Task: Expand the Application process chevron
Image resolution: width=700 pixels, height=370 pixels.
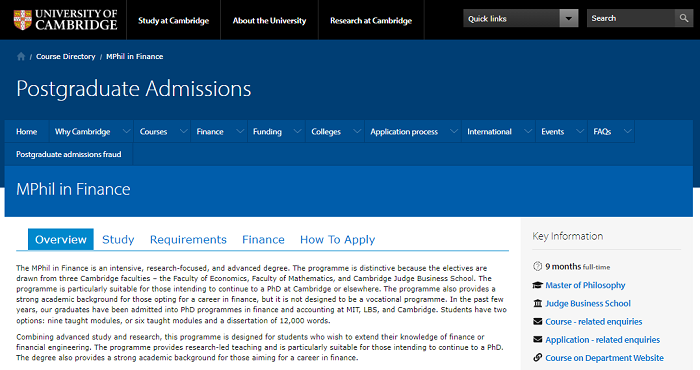Action: (454, 131)
